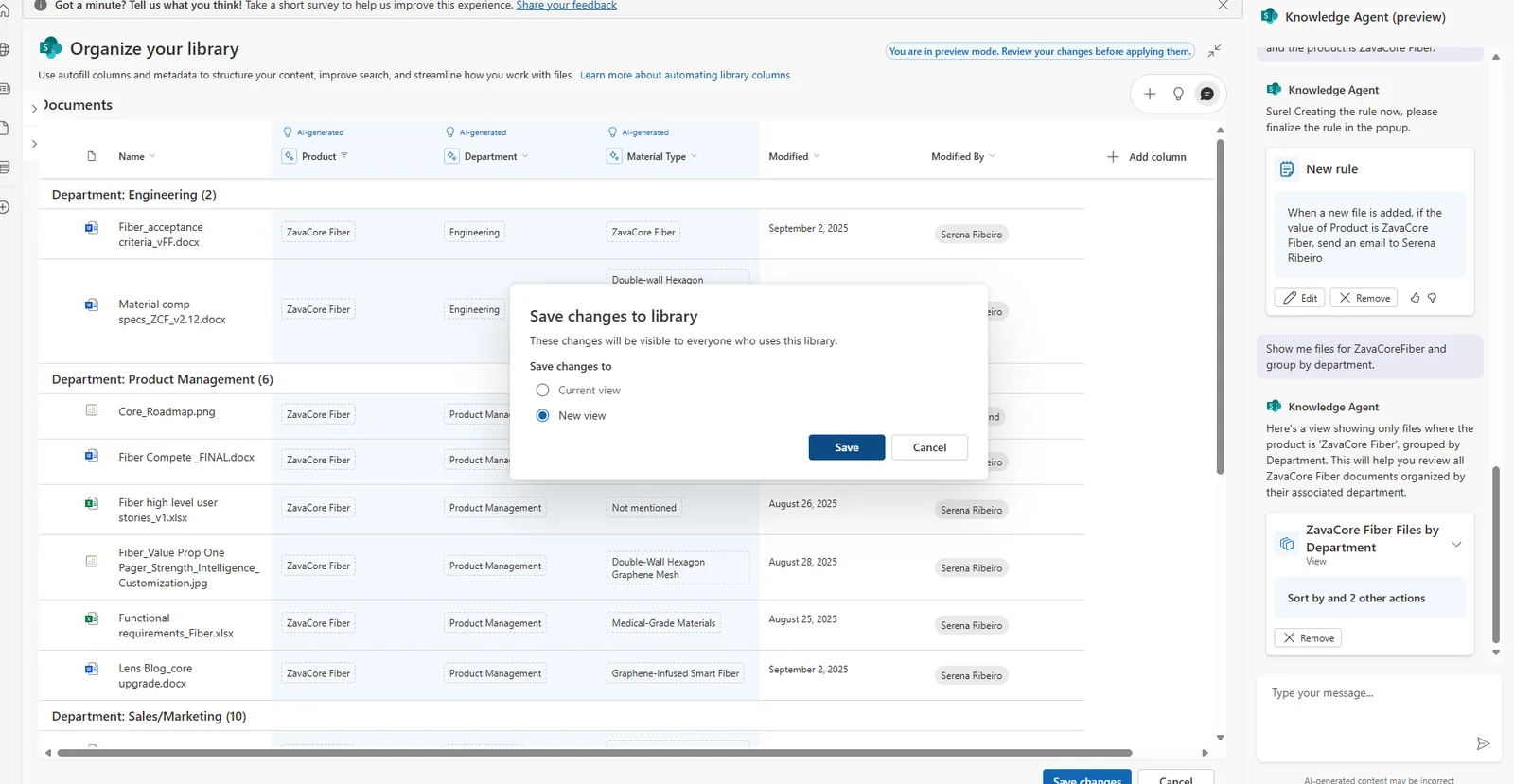1514x784 pixels.
Task: Click the send message arrow icon
Action: pyautogui.click(x=1483, y=743)
